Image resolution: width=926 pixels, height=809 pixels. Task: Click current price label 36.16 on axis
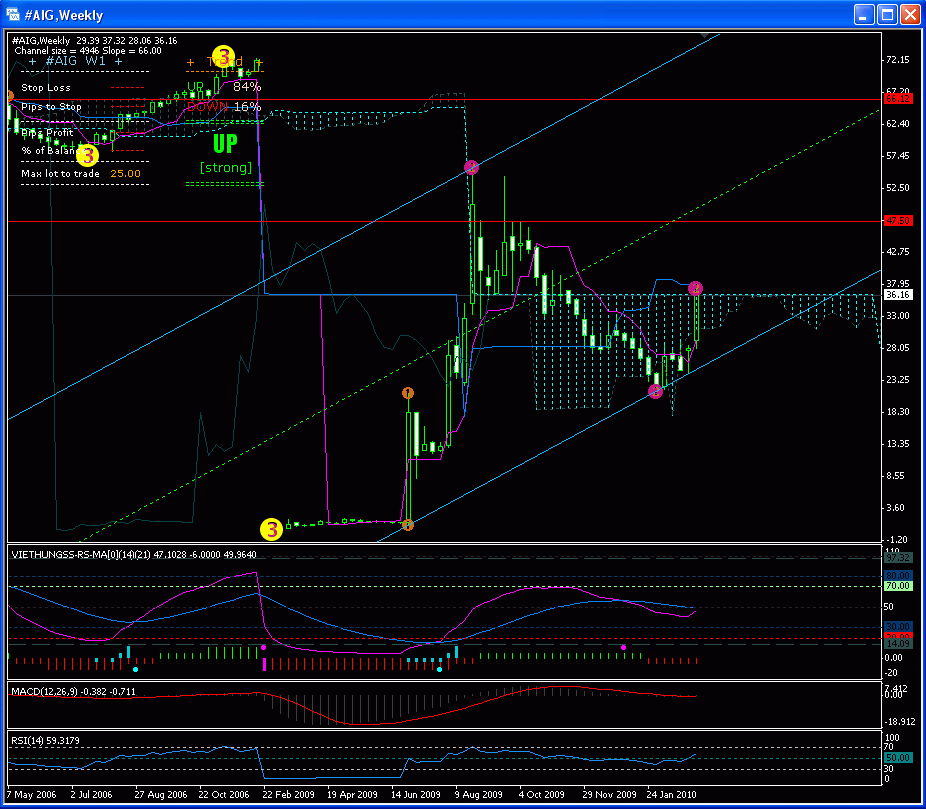click(898, 296)
